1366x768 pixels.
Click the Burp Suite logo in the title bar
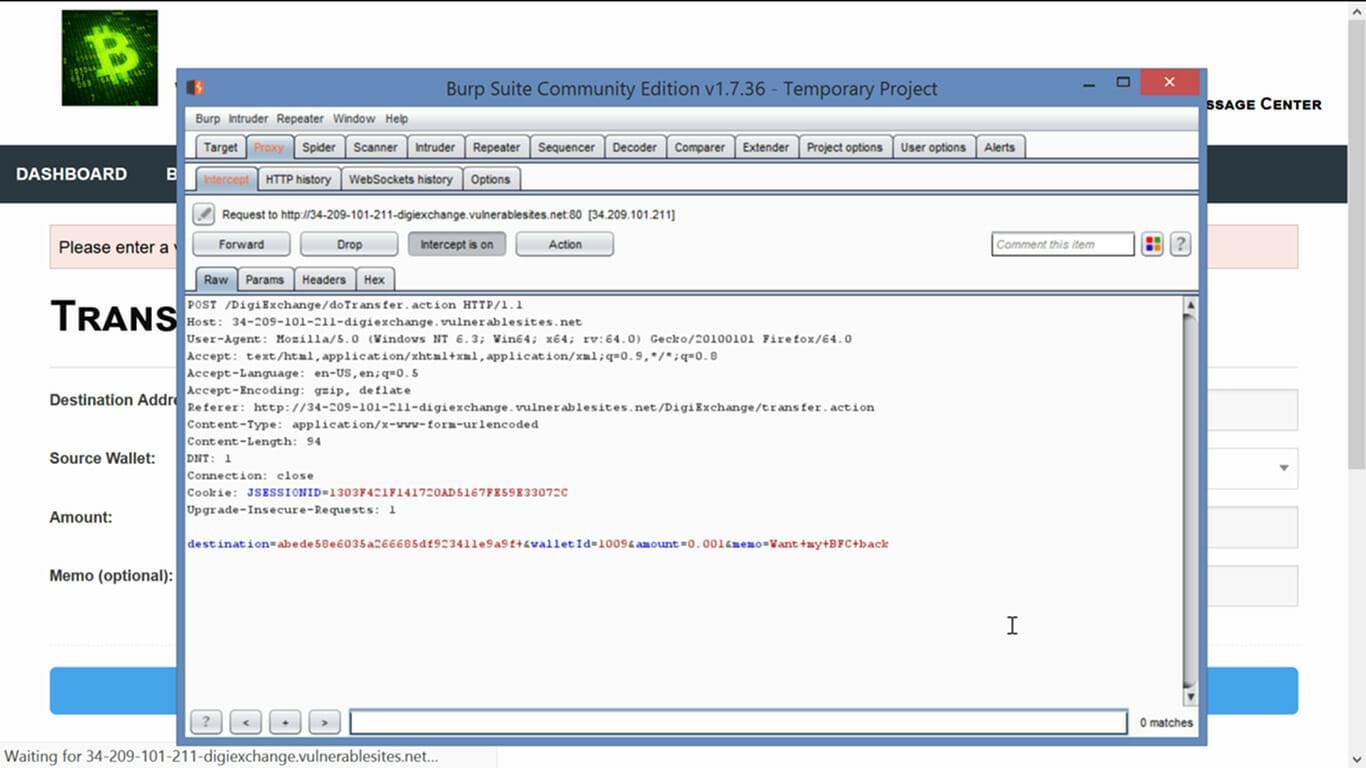pyautogui.click(x=195, y=88)
